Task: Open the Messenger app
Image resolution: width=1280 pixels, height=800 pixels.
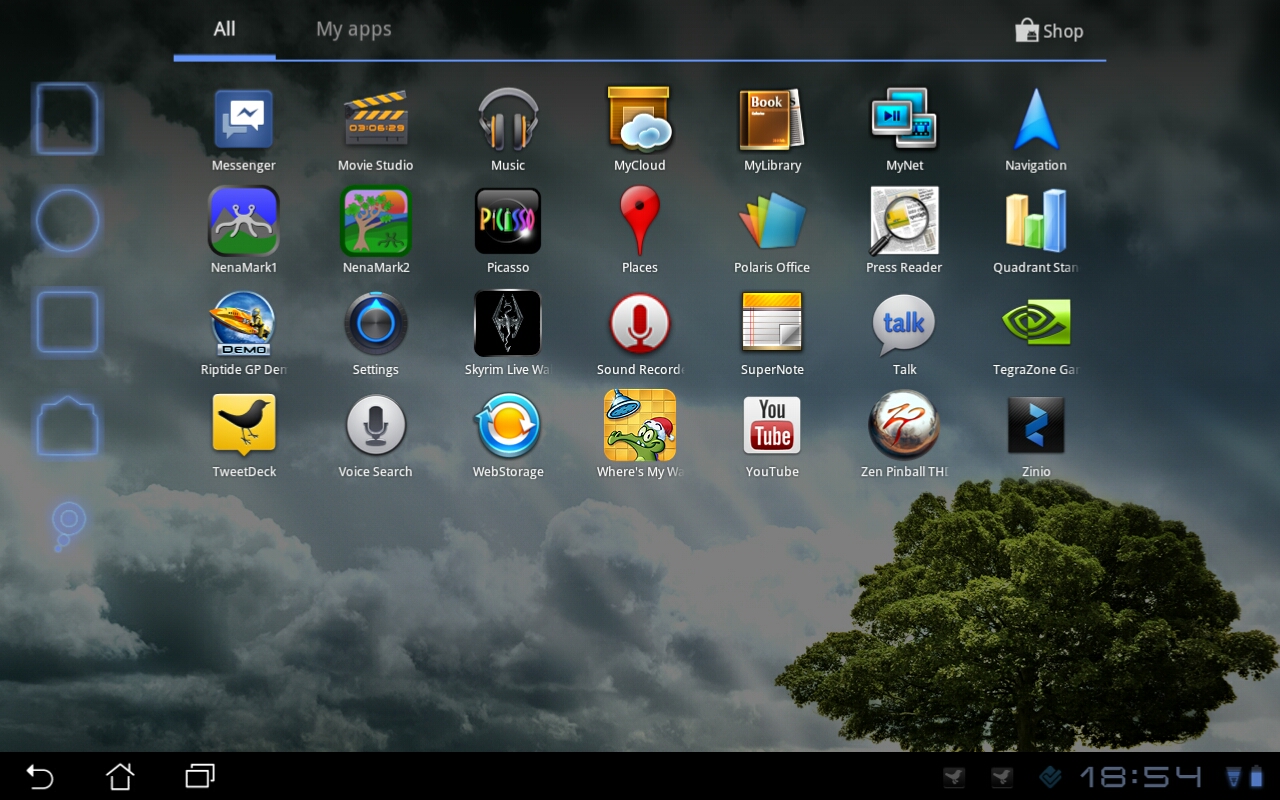Action: pos(244,130)
